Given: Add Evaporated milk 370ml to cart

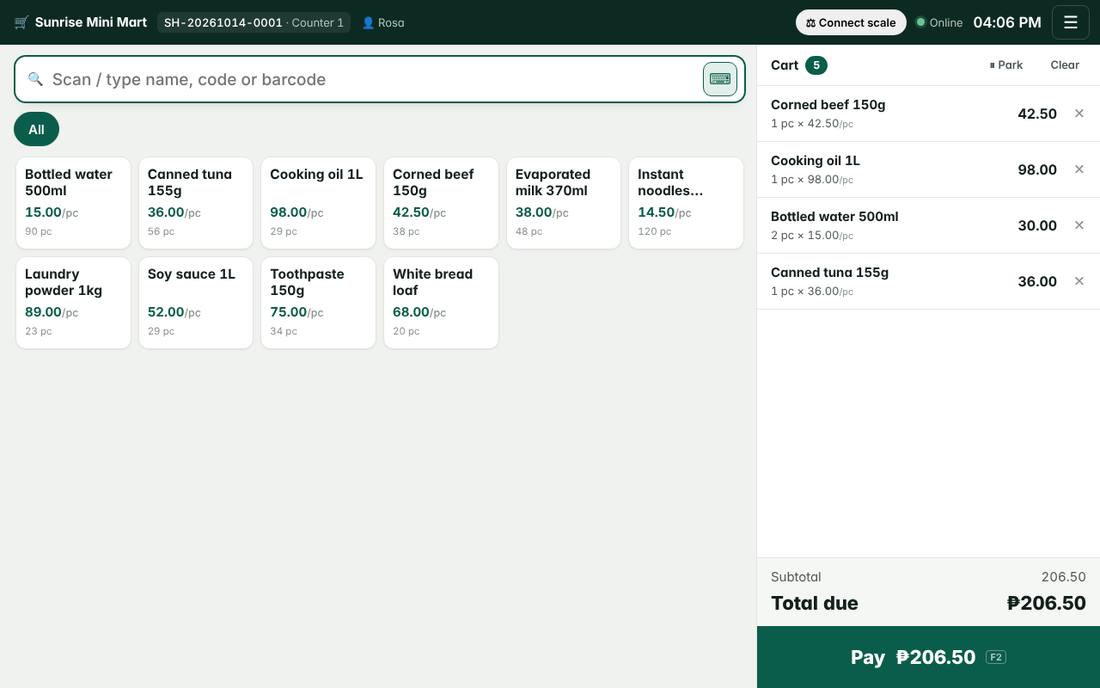Looking at the screenshot, I should [x=563, y=203].
